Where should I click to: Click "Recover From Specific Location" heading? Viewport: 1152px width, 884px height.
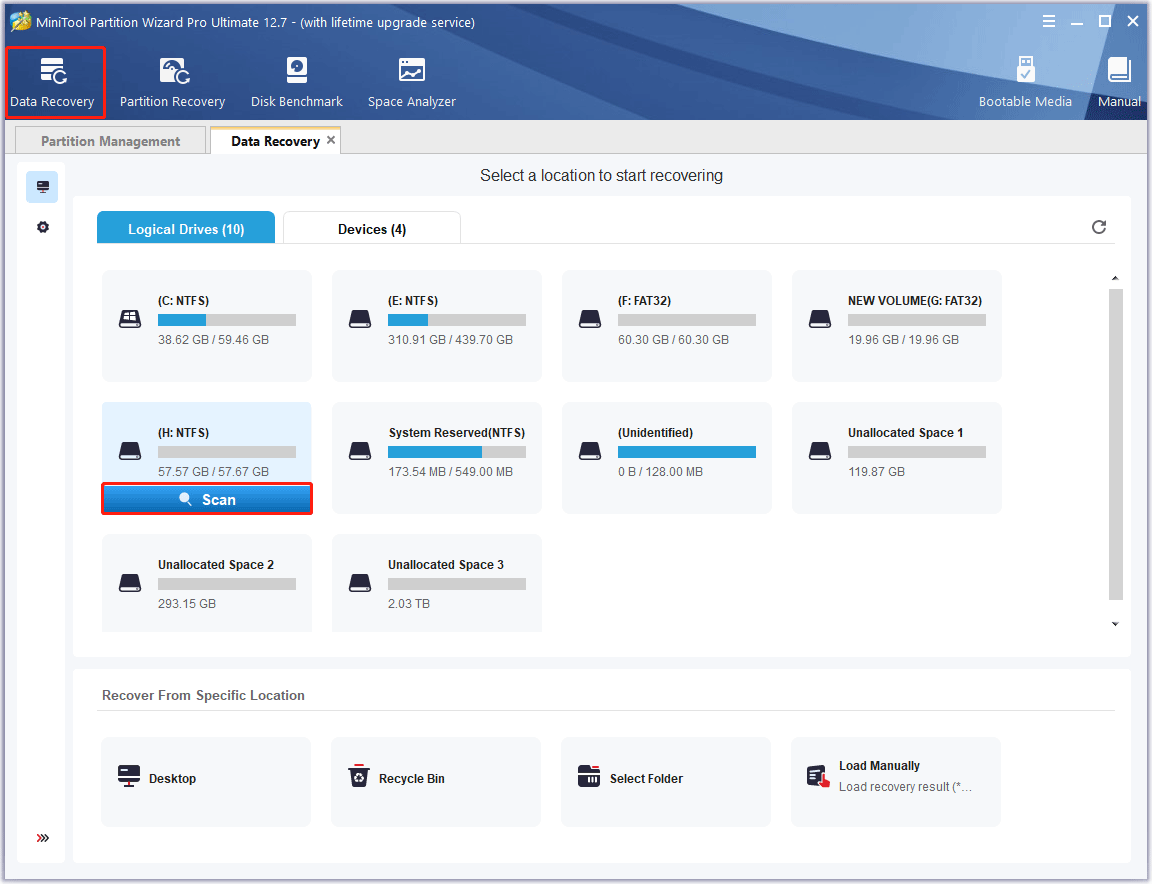click(204, 695)
